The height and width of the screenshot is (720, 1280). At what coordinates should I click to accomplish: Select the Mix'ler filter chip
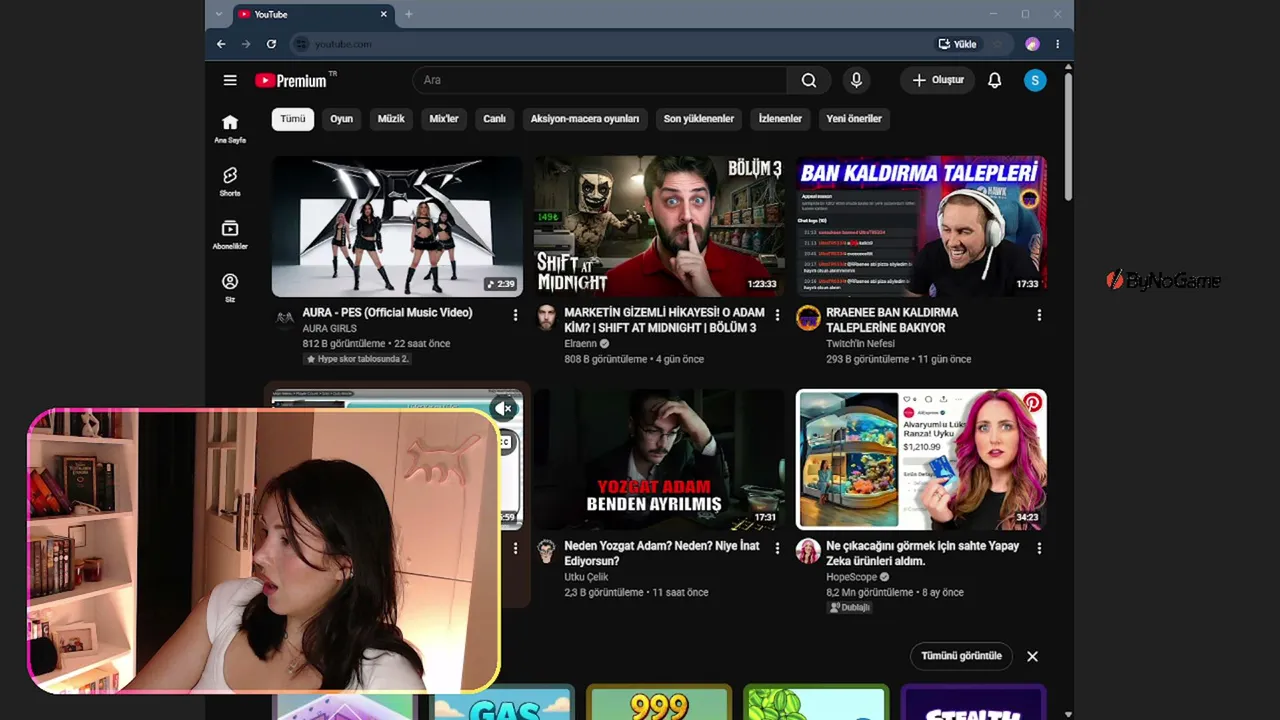[444, 119]
